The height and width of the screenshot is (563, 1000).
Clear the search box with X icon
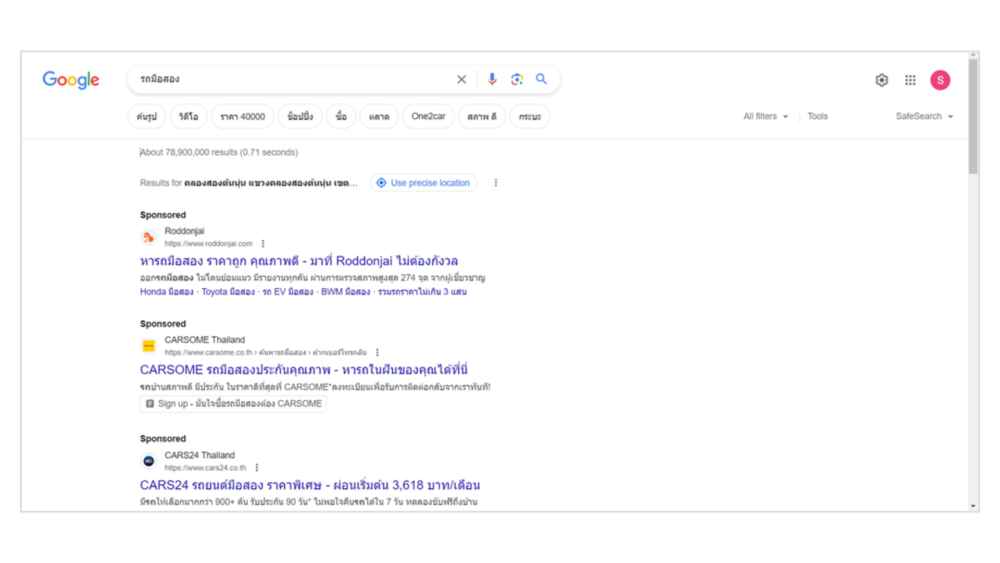point(461,79)
